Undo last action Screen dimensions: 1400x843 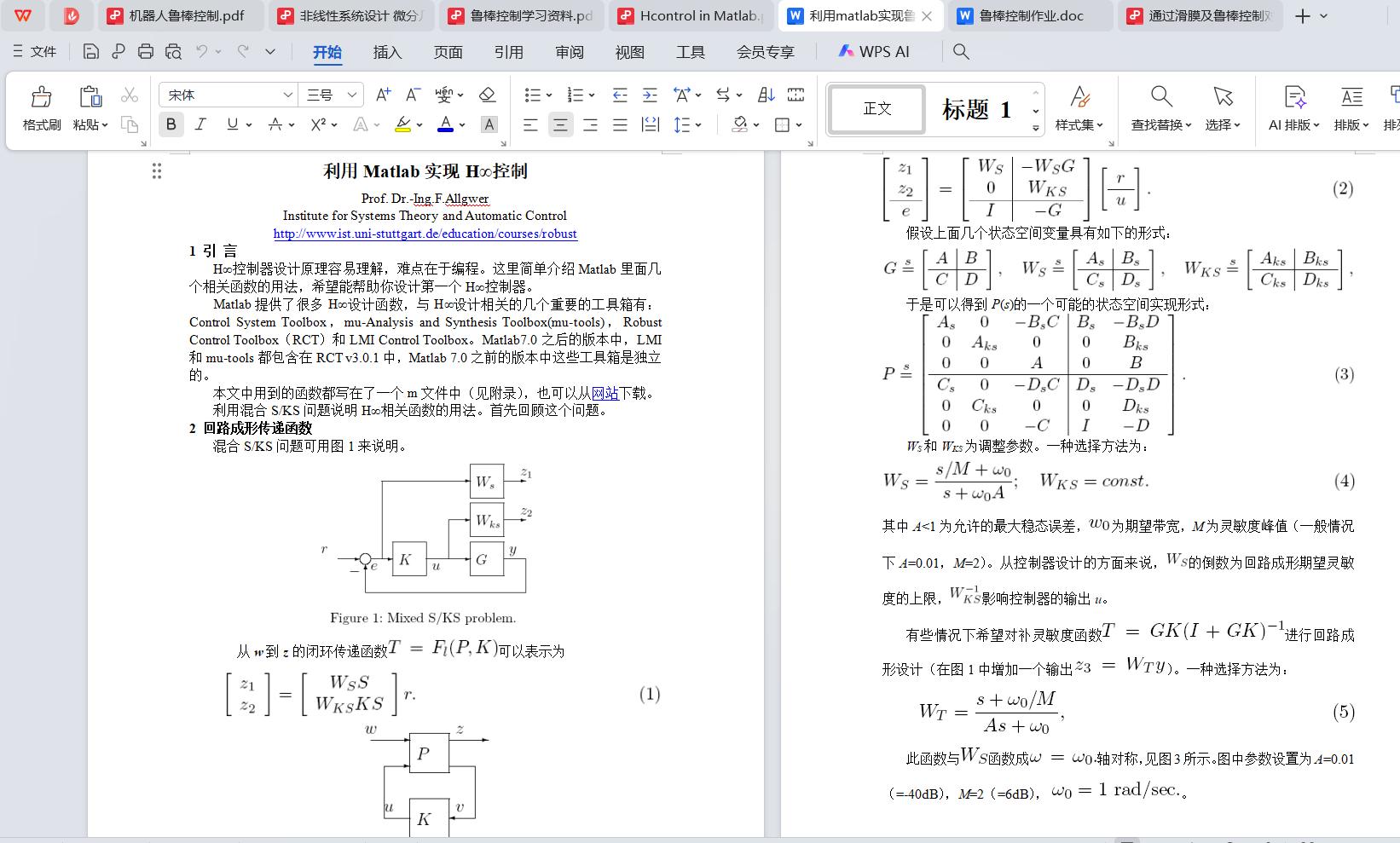[201, 51]
